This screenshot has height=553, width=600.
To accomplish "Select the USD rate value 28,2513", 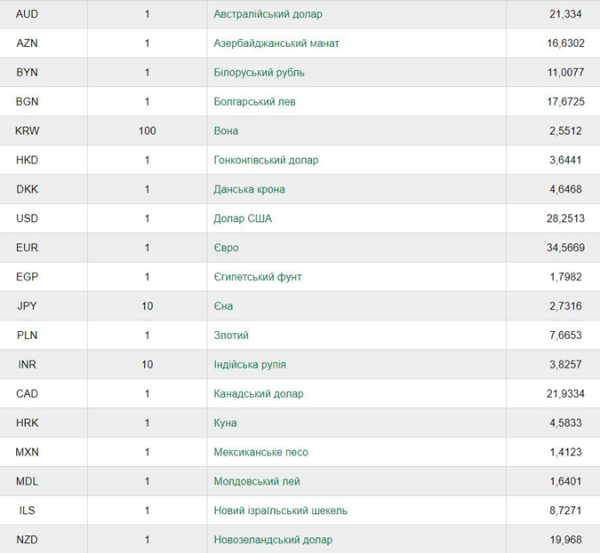I will 566,219.
